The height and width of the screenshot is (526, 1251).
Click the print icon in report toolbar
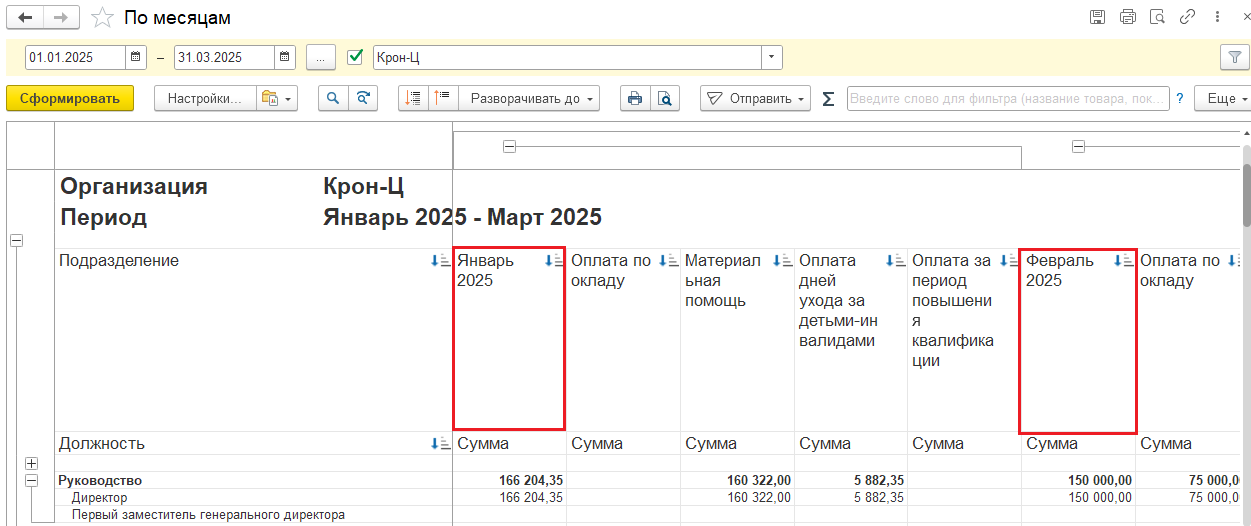pos(634,98)
